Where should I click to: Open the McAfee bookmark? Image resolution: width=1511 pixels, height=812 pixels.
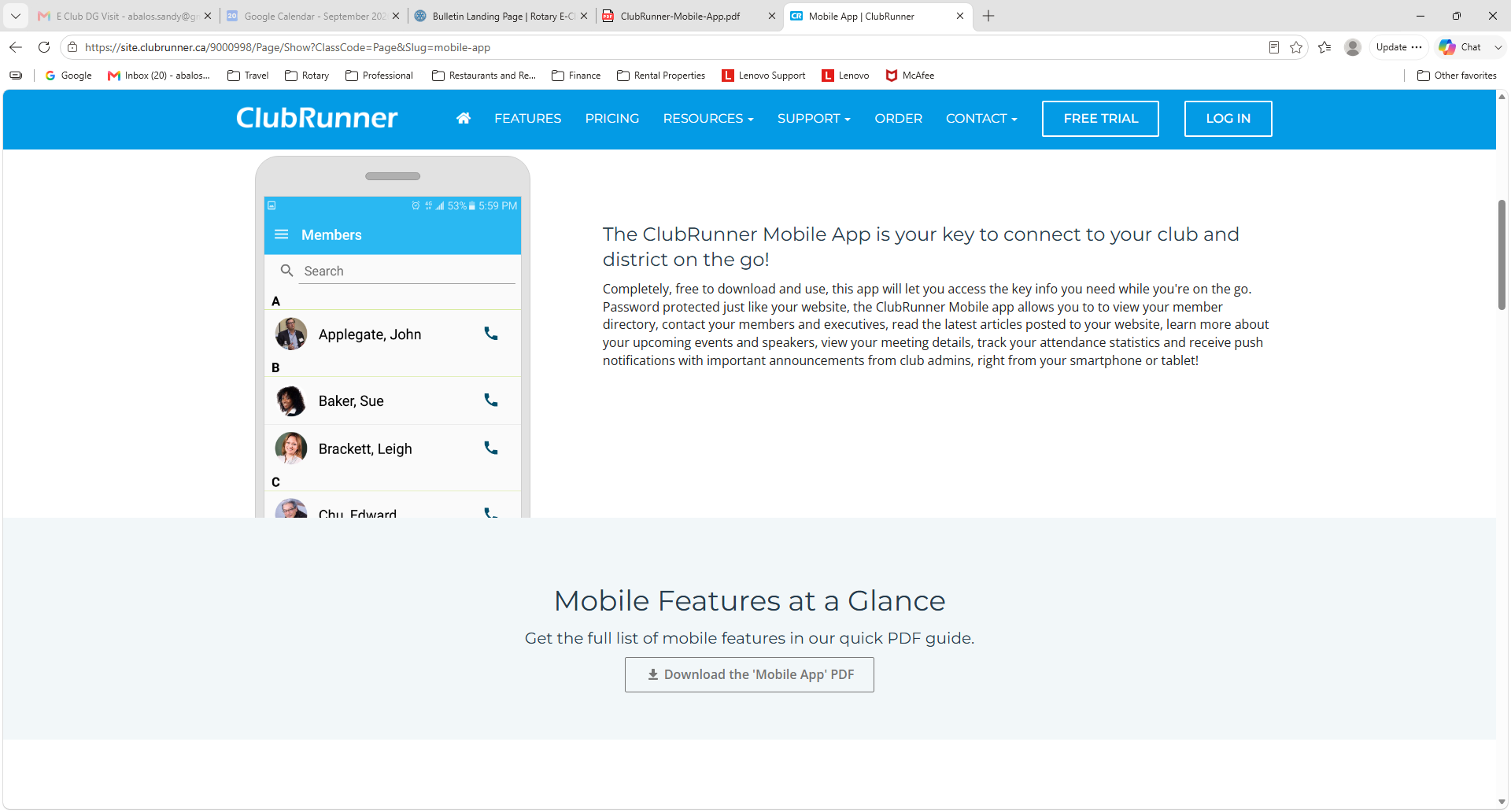(910, 76)
